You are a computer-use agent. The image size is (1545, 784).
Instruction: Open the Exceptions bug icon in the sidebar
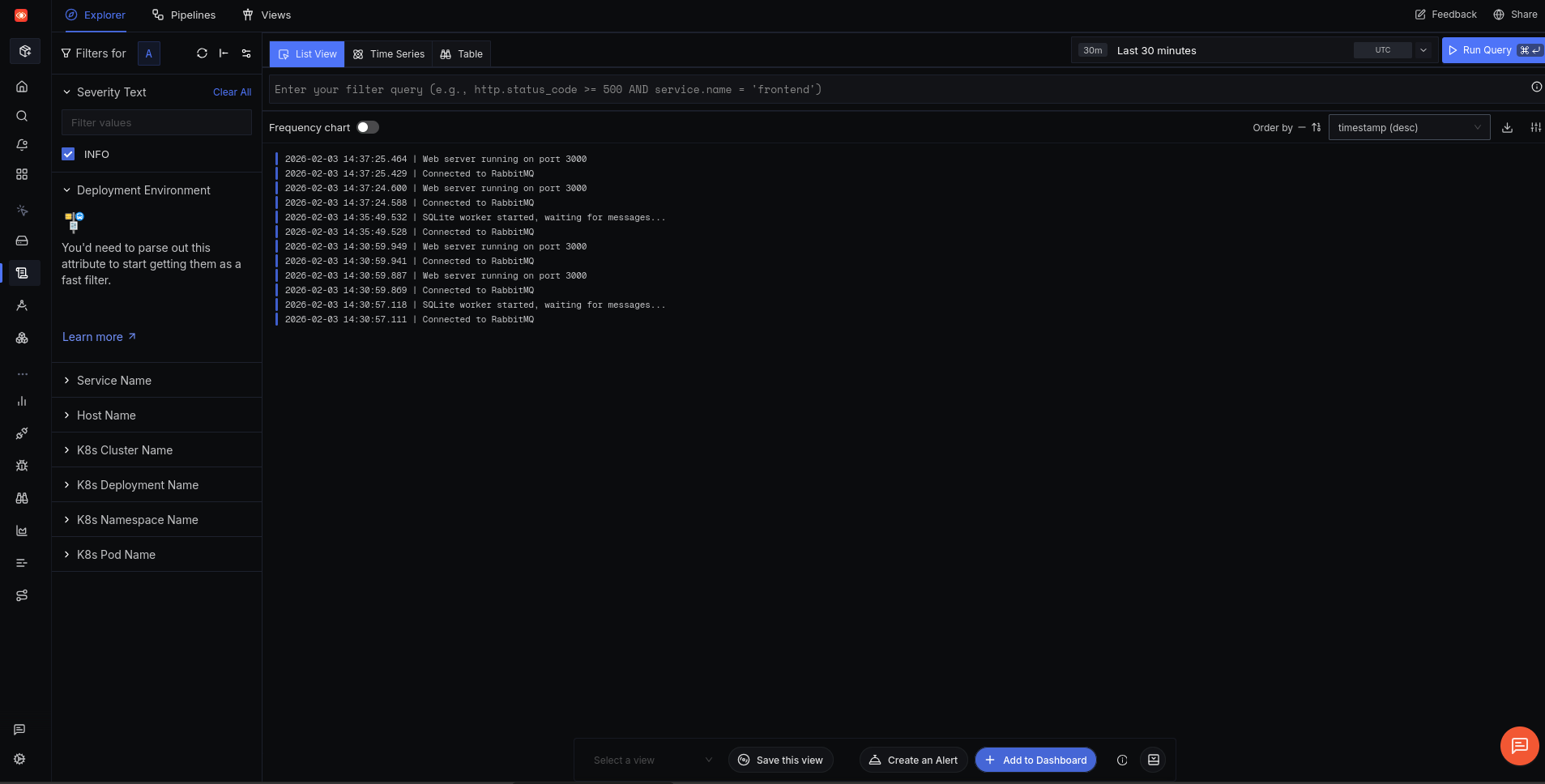[x=22, y=466]
